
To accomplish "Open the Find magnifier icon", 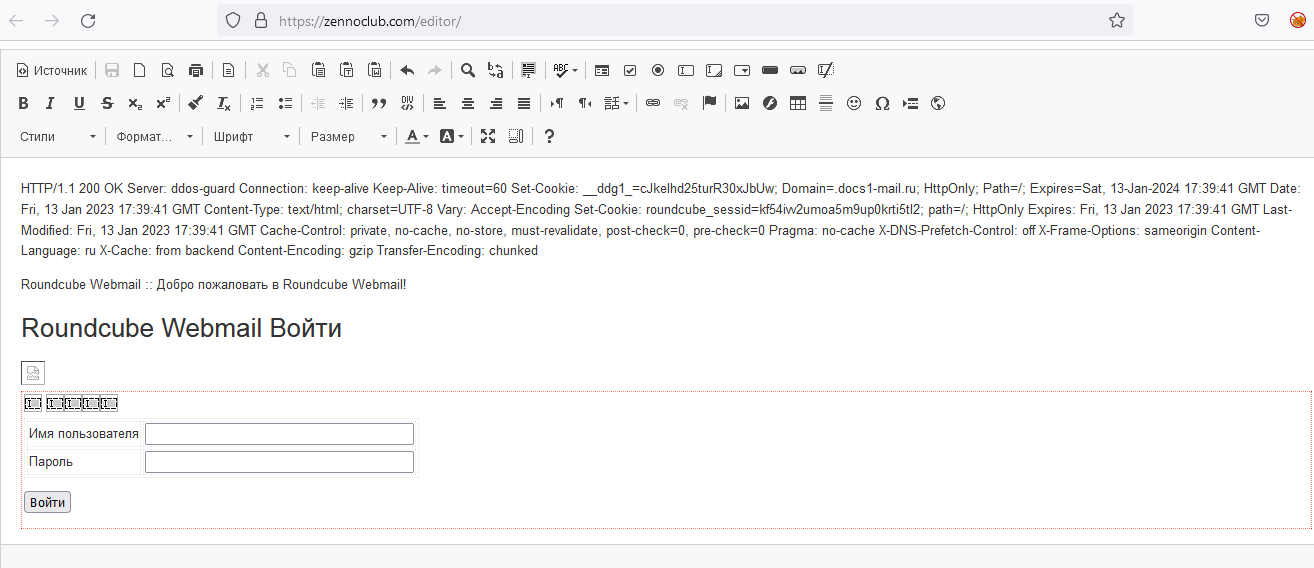I will pyautogui.click(x=467, y=70).
